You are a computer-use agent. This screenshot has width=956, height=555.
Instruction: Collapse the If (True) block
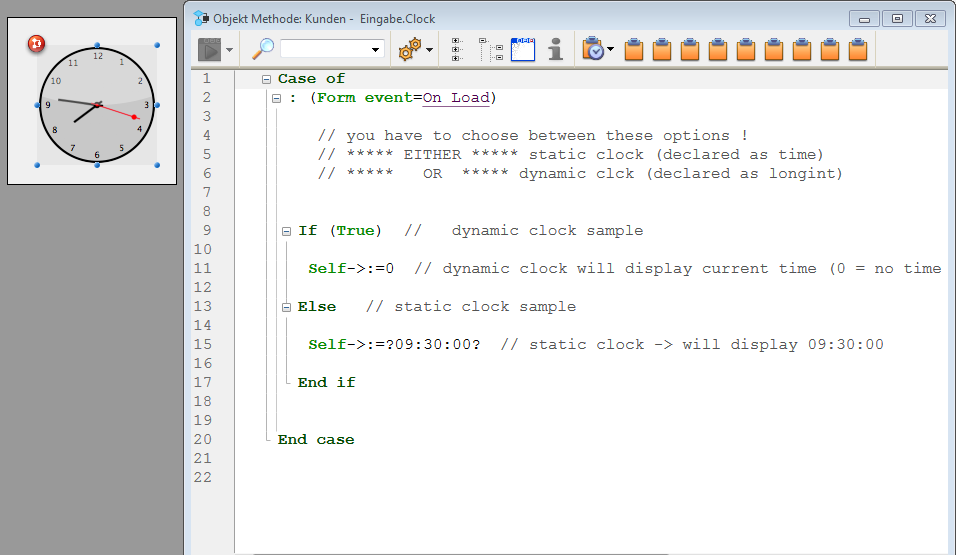[x=286, y=231]
